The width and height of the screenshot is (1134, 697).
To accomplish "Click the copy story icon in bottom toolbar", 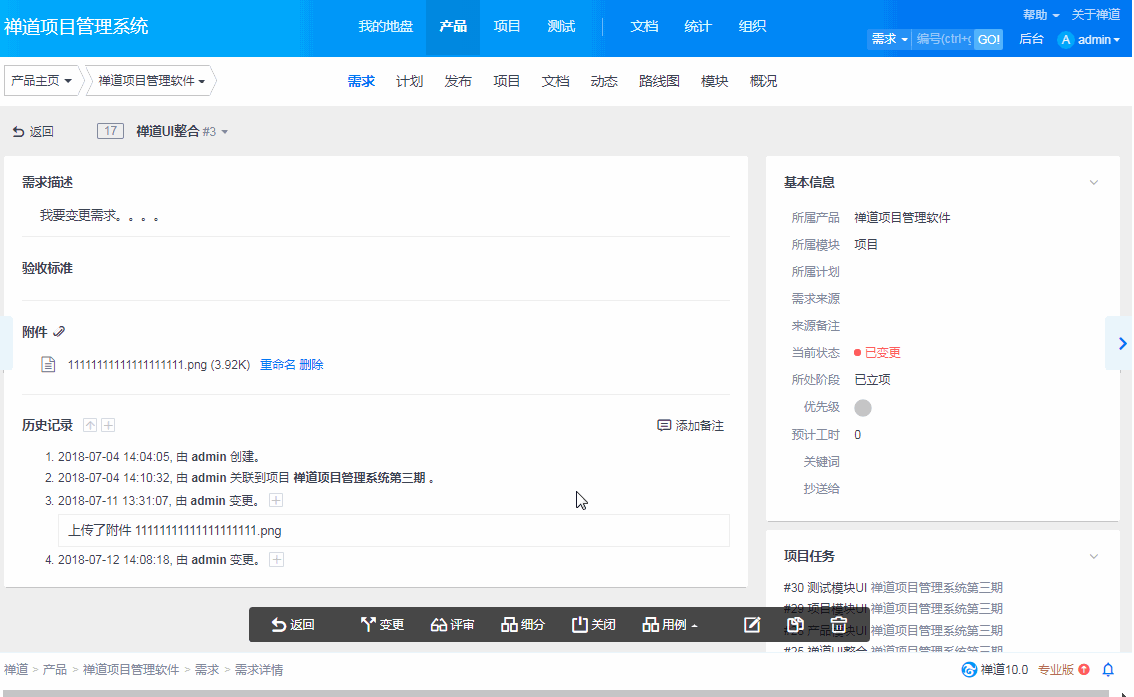I will click(796, 625).
